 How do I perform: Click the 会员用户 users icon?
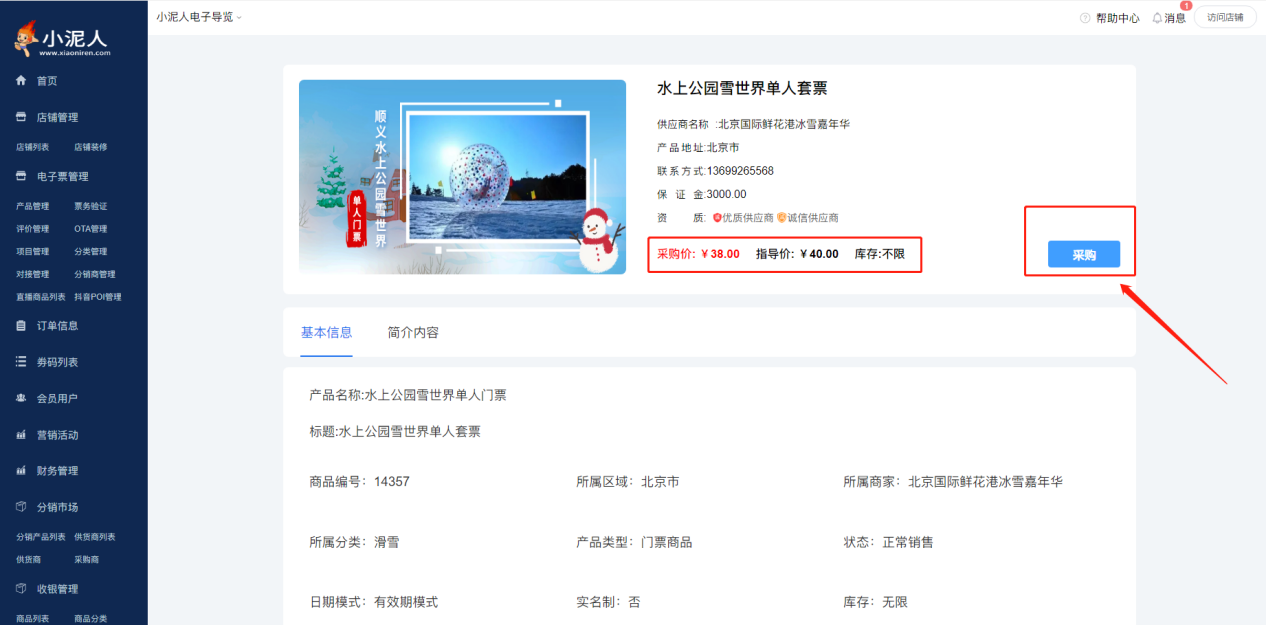click(x=21, y=399)
